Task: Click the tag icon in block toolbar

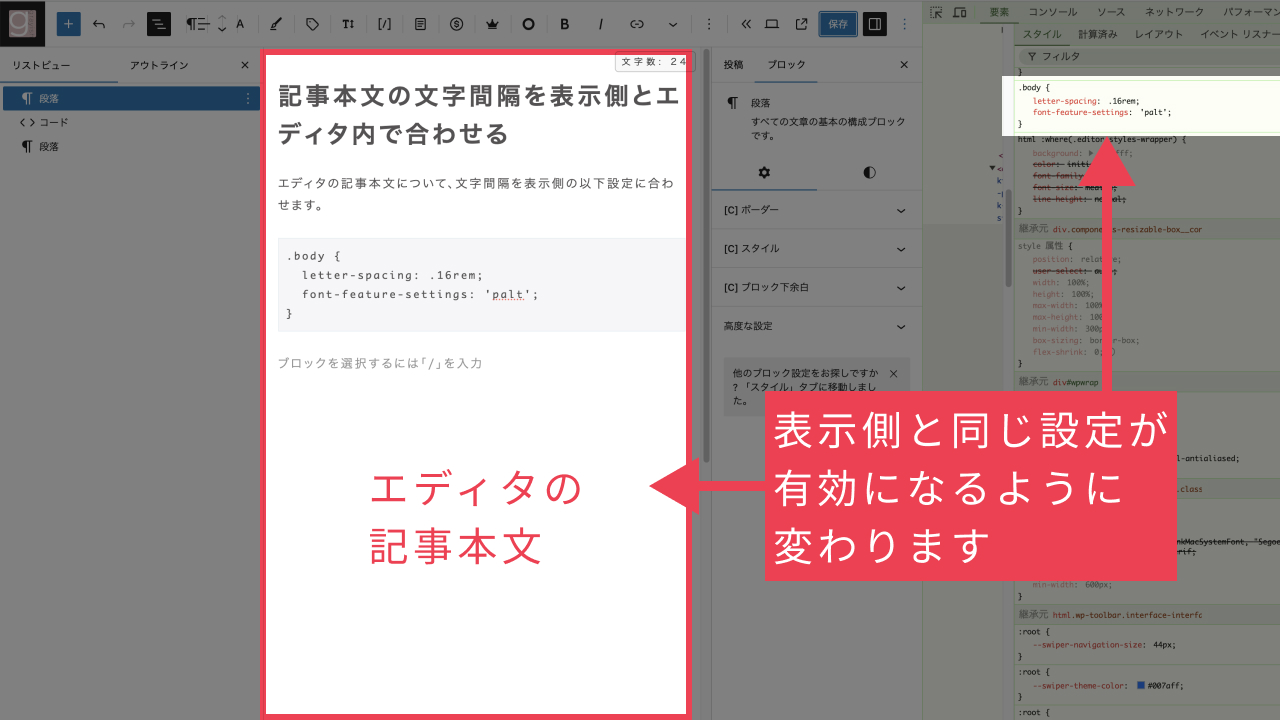Action: coord(312,23)
